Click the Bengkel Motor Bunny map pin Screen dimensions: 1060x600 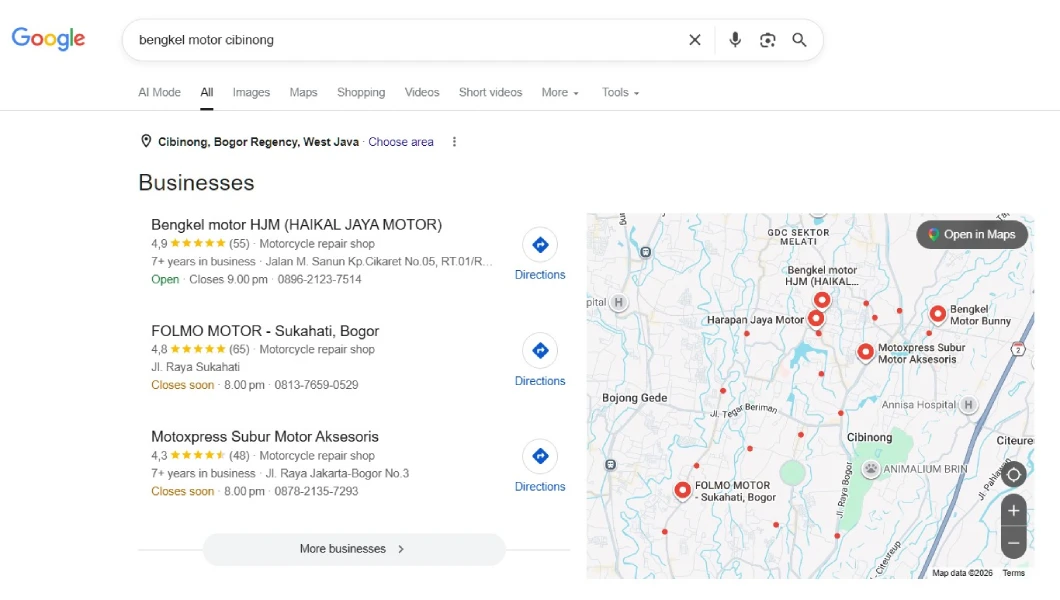pyautogui.click(x=937, y=314)
